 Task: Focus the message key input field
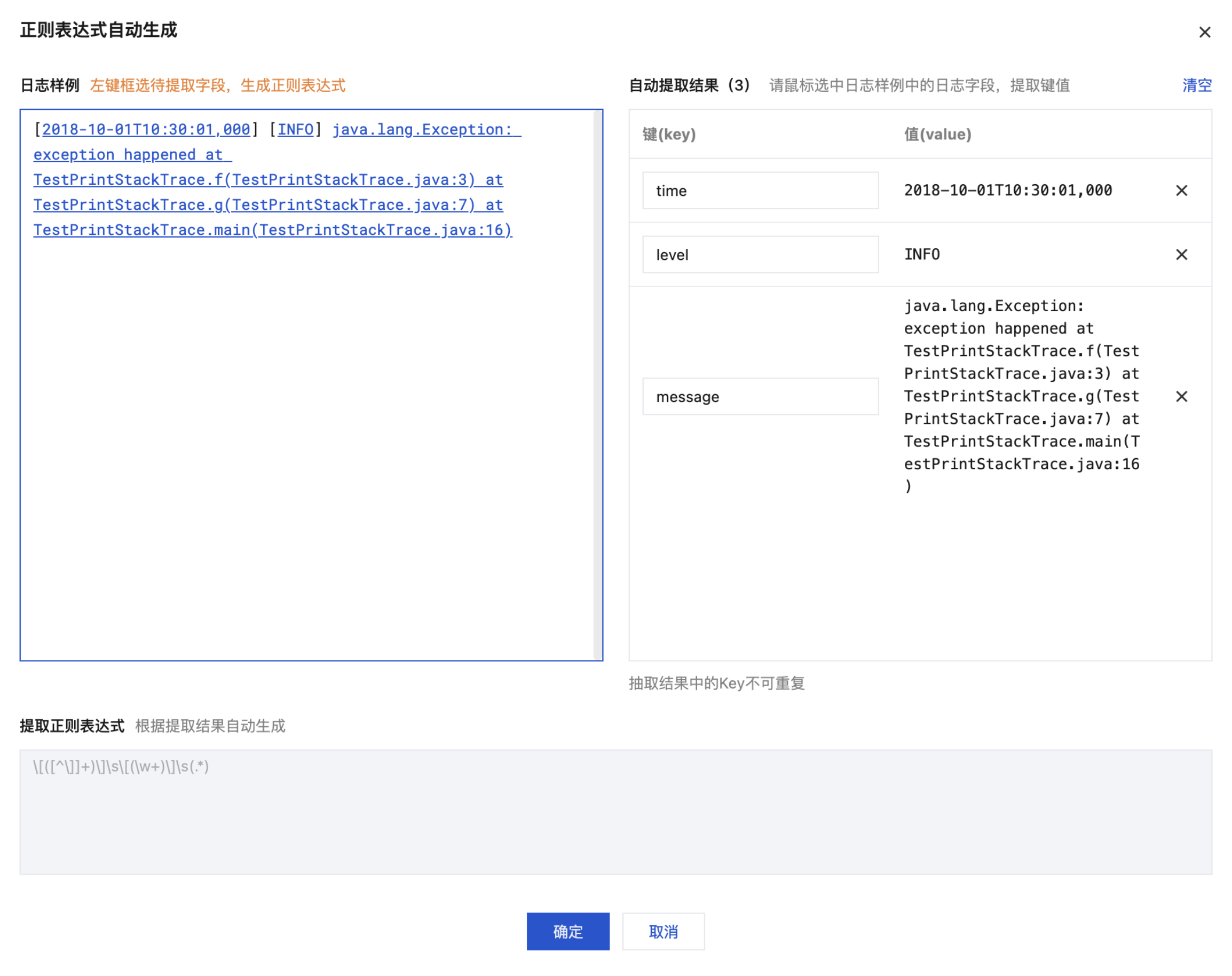tap(760, 397)
